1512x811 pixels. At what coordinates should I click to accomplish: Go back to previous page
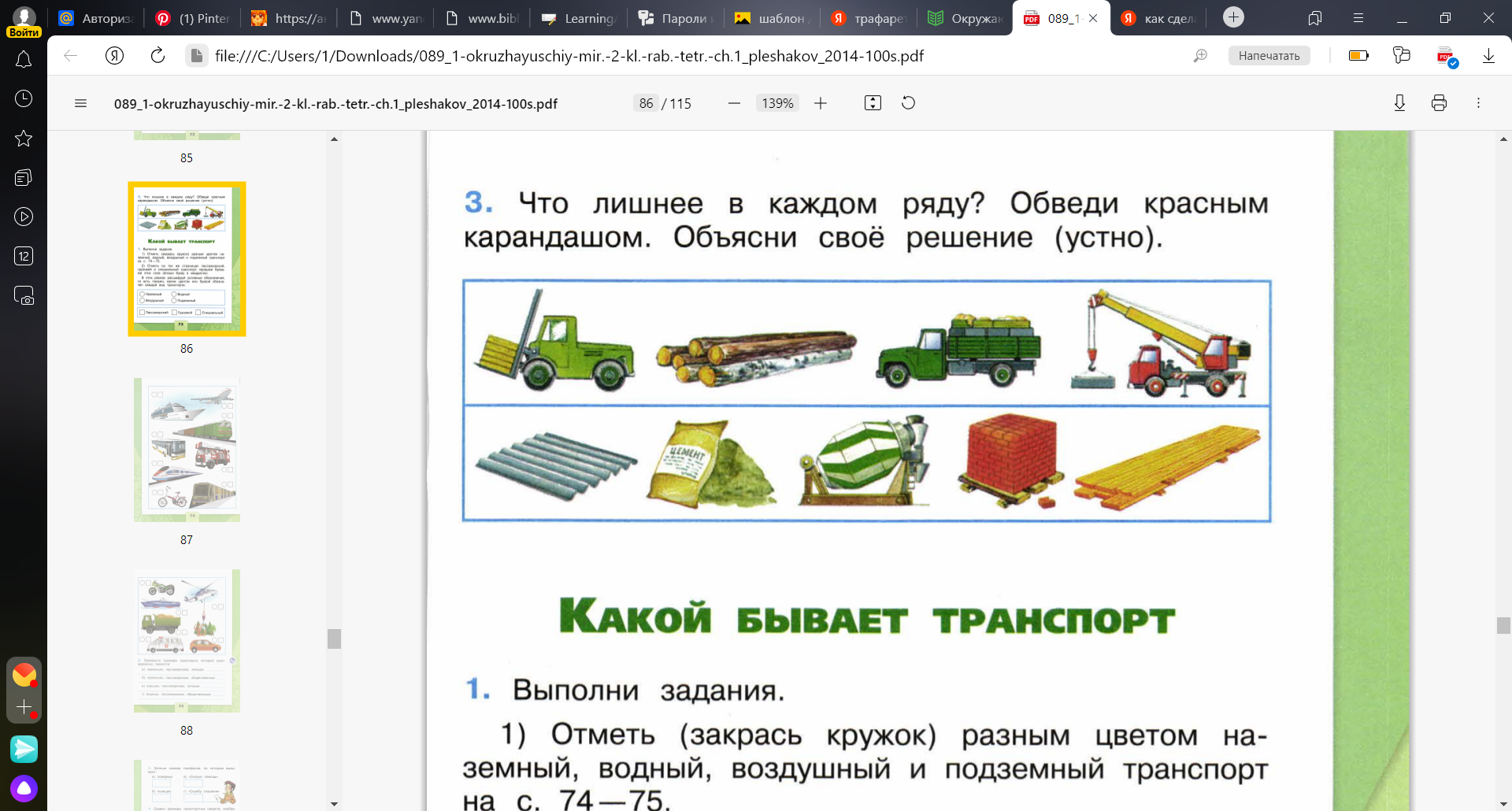pos(71,56)
